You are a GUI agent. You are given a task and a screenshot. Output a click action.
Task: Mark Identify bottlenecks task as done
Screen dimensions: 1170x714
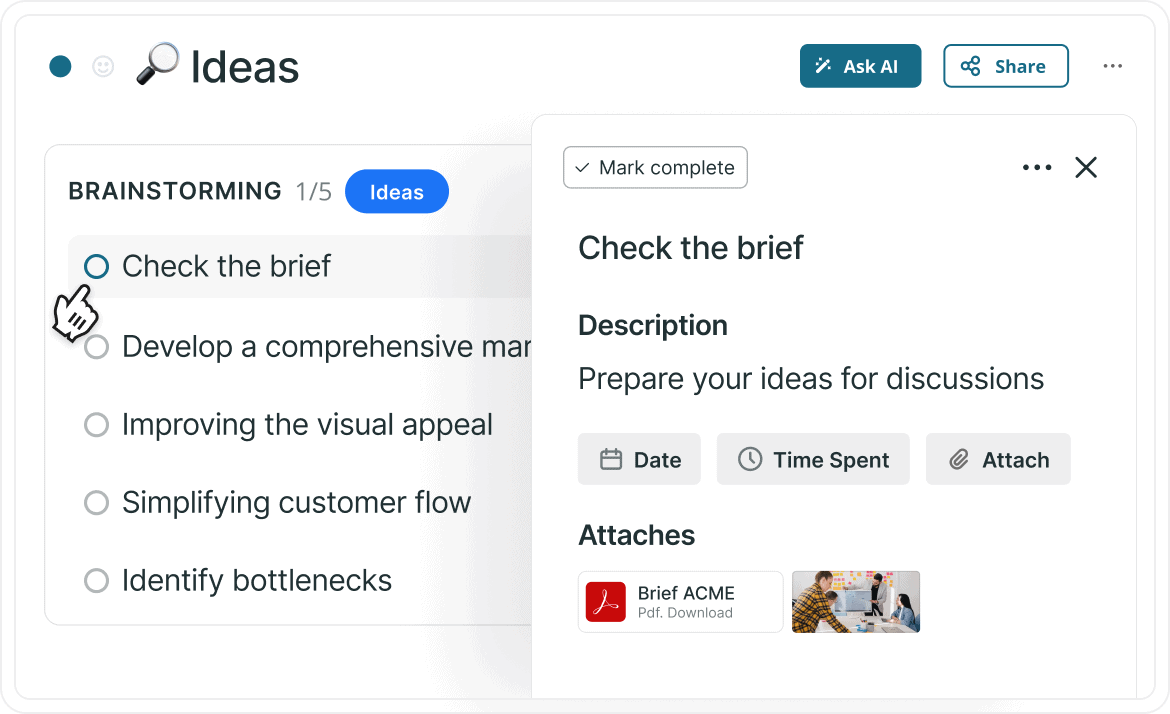coord(96,580)
